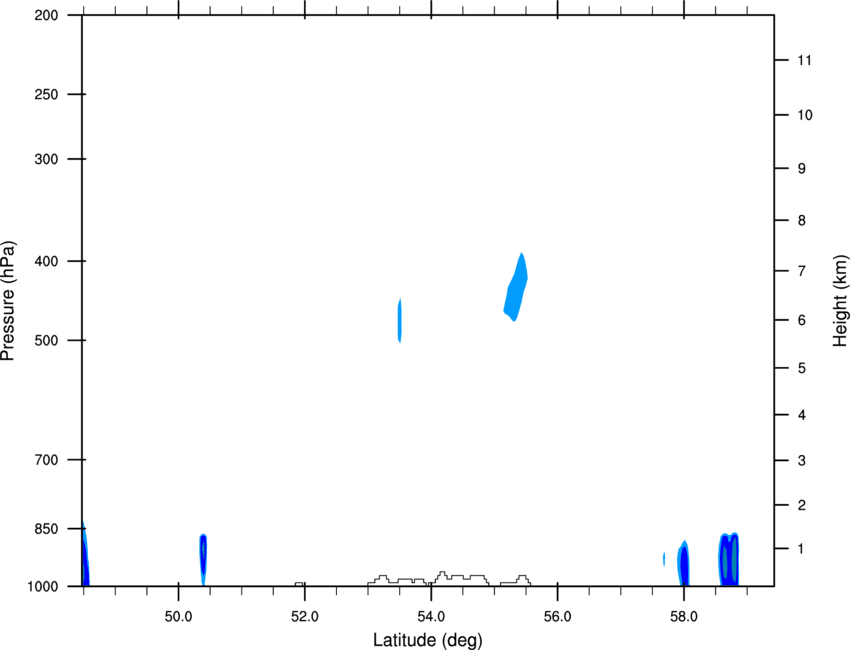Click the 52.0 latitude label
Viewport: 850px width, 650px height.
tap(305, 617)
